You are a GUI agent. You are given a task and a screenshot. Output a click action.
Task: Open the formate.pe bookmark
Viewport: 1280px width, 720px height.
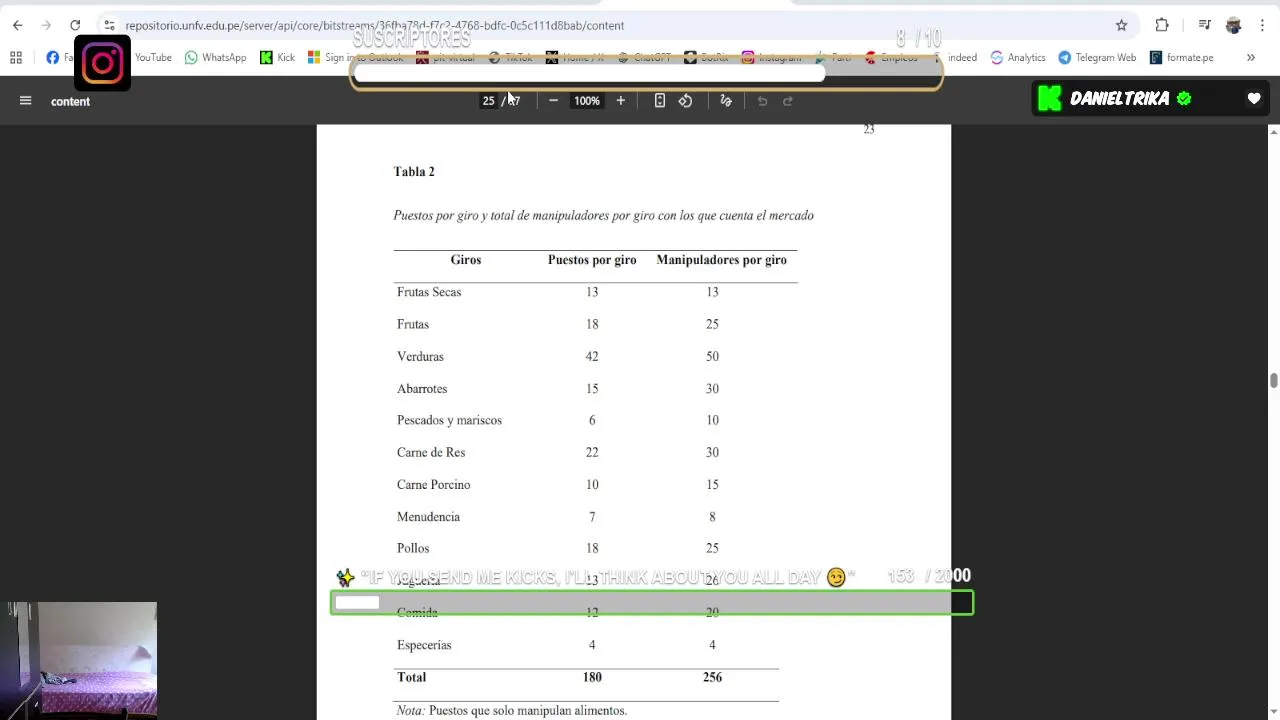(x=1181, y=57)
